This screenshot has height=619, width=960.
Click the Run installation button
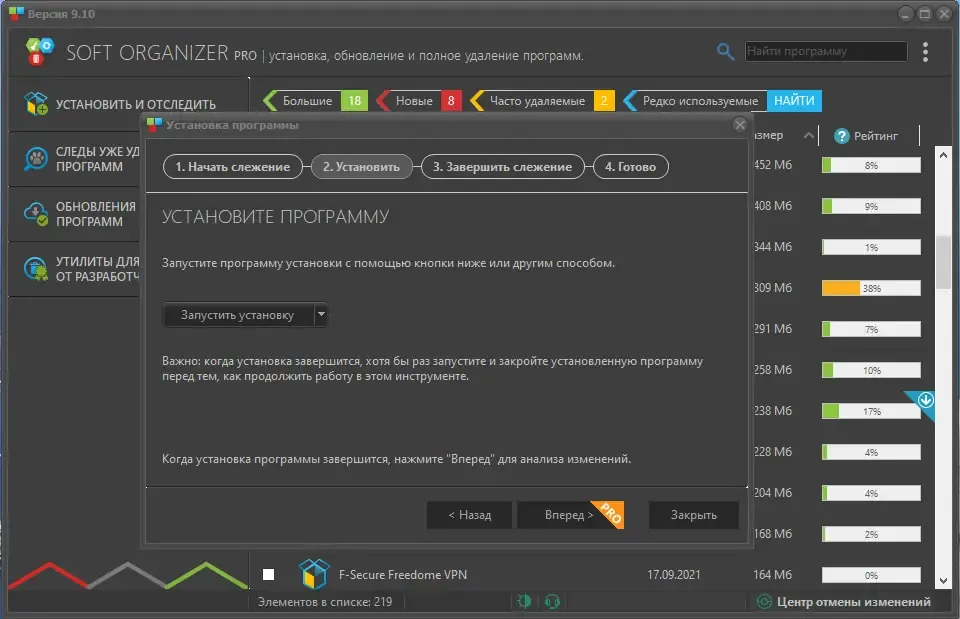238,315
